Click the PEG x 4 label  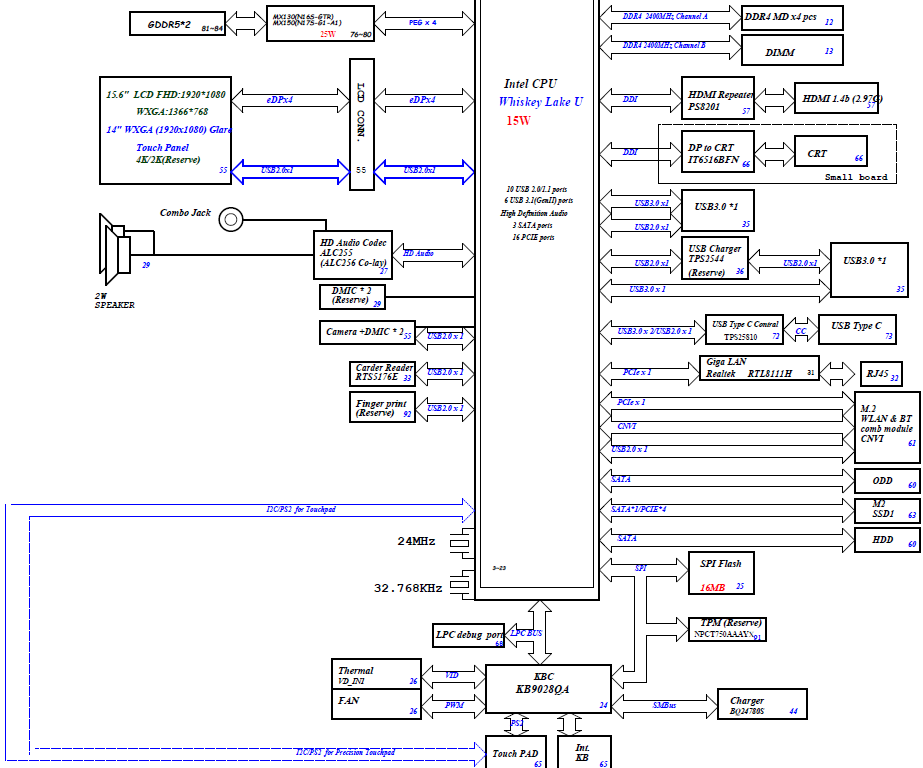click(x=423, y=22)
